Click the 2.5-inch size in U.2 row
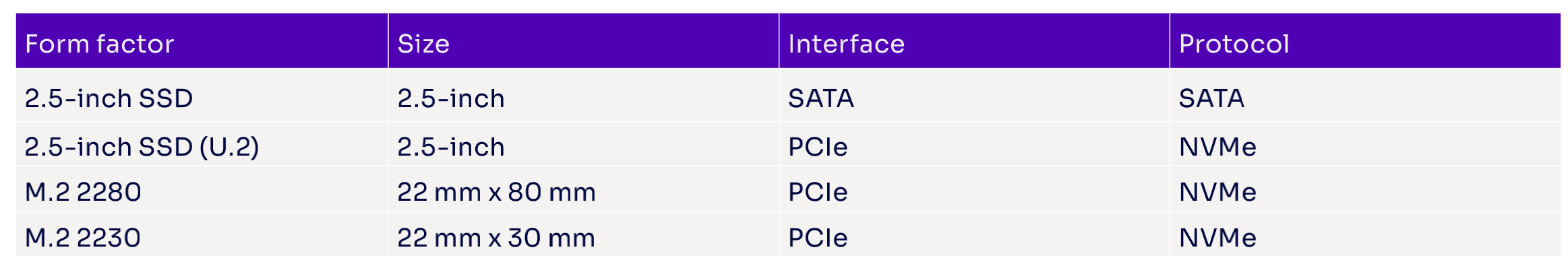 pos(584,144)
